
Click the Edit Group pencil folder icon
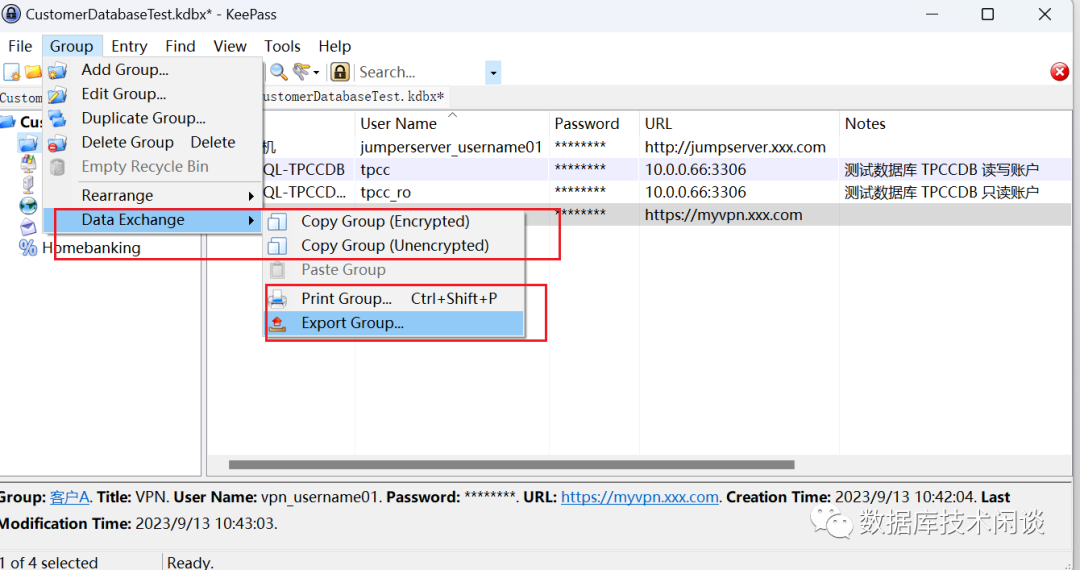click(57, 94)
